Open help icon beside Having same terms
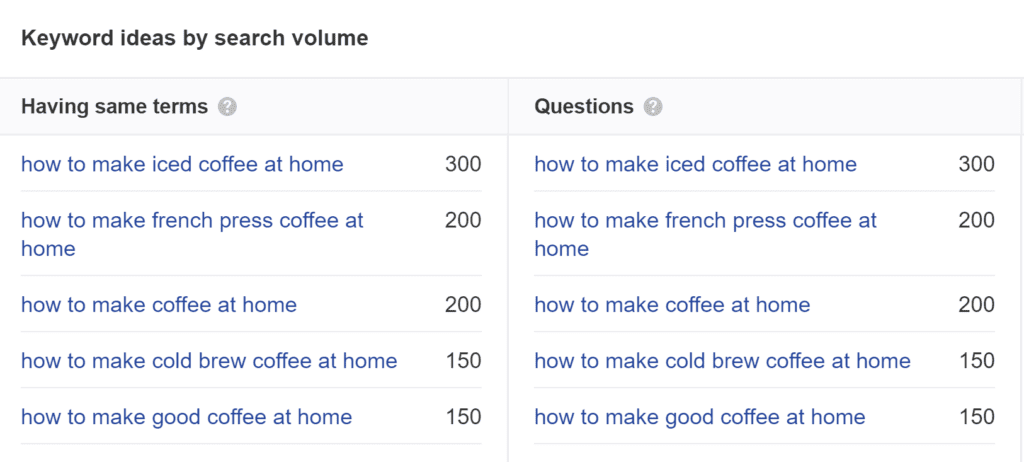The height and width of the screenshot is (462, 1024). point(227,107)
